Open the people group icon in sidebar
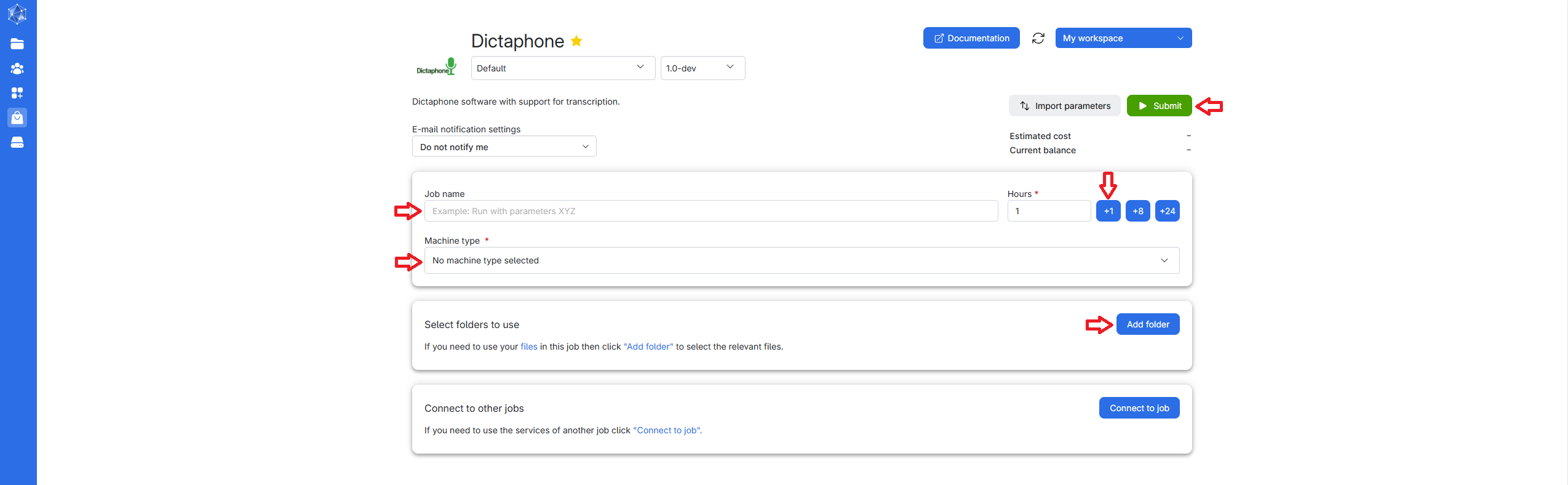This screenshot has height=485, width=1568. click(x=17, y=68)
